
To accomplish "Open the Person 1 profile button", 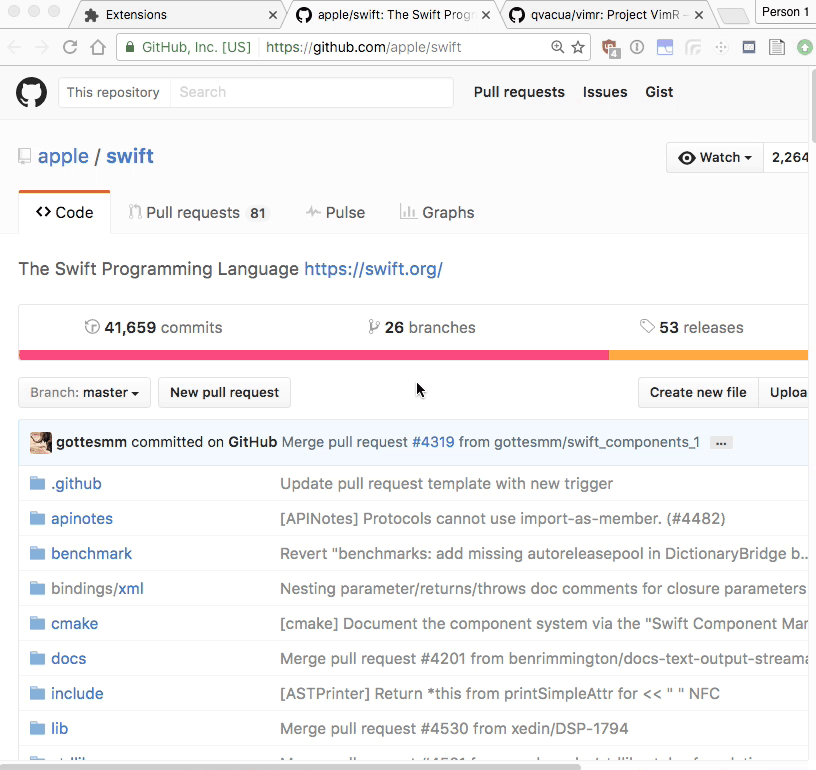I will pyautogui.click(x=785, y=12).
